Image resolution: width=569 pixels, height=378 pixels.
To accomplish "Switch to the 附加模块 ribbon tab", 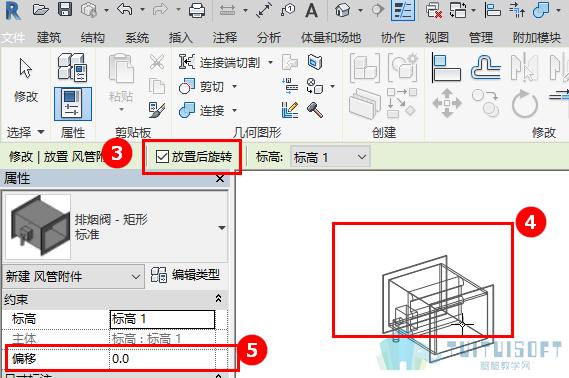I will 537,37.
